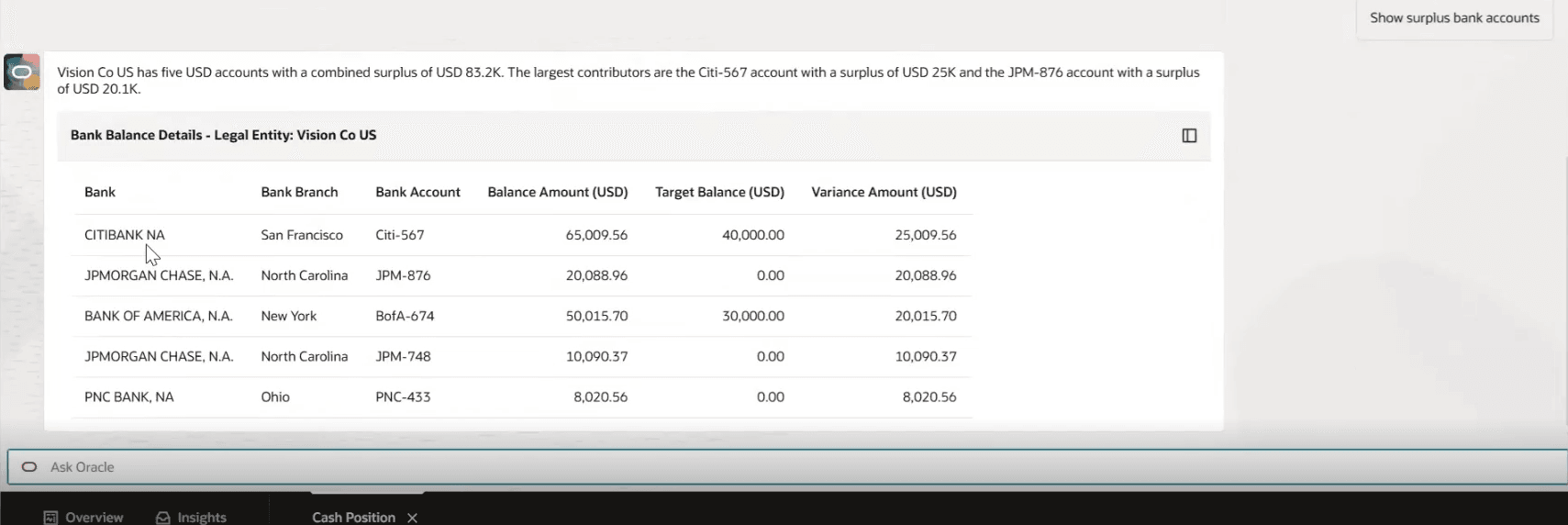Screen dimensions: 1568x525
Task: Click the 50,015.70 balance amount
Action: click(596, 316)
